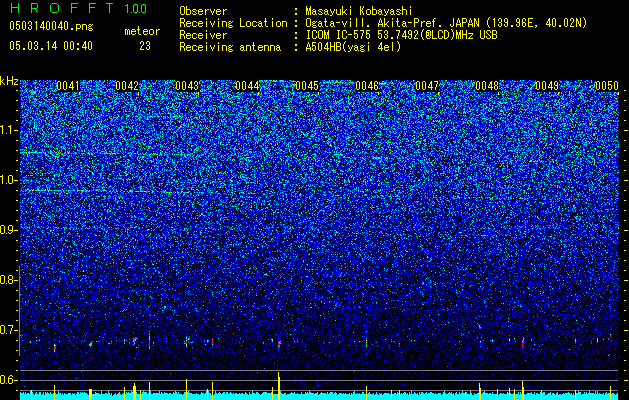This screenshot has width=629, height=400.
Task: Click the 0041 time marker
Action: click(x=68, y=86)
